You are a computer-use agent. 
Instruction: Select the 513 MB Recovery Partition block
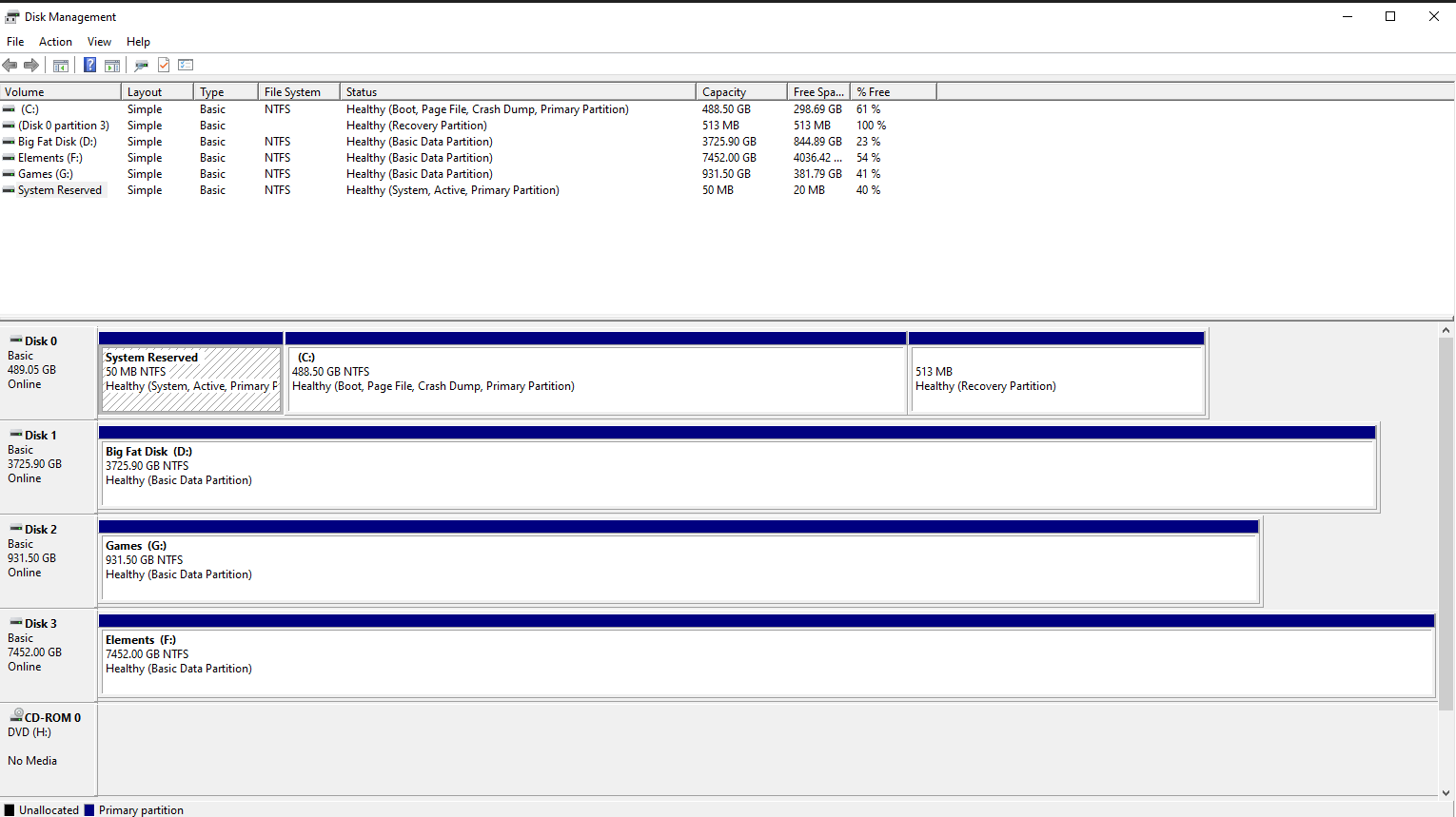click(1057, 373)
